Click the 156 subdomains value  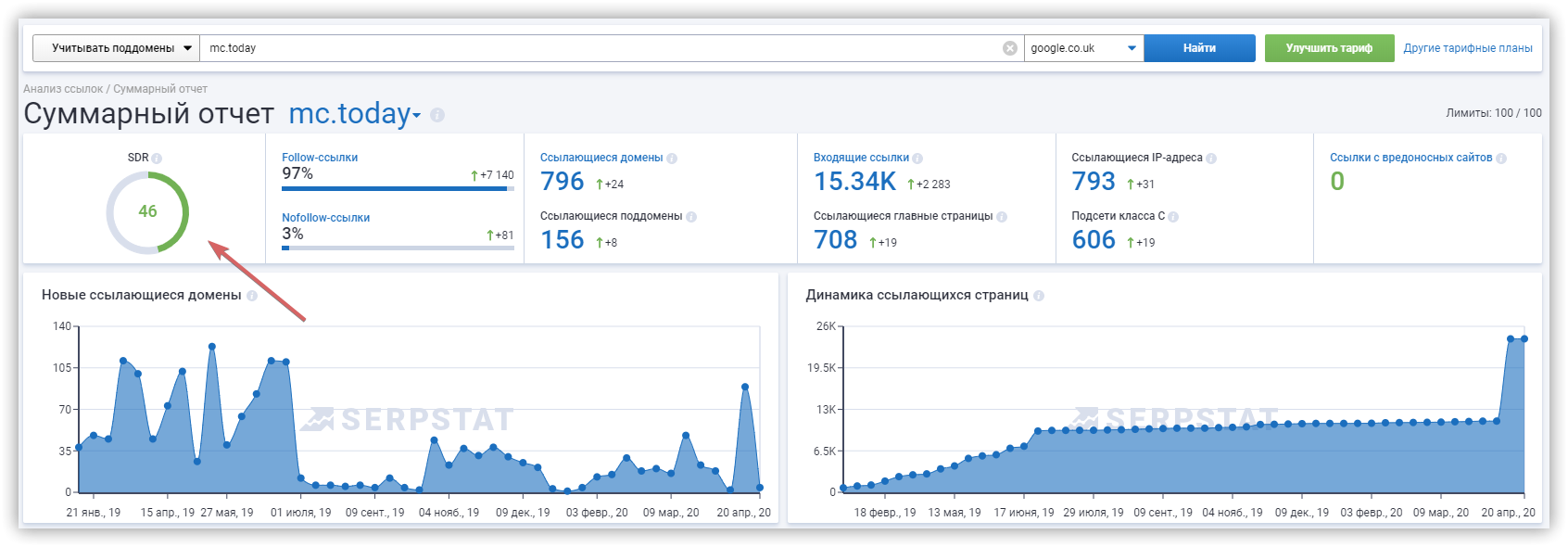pos(563,240)
